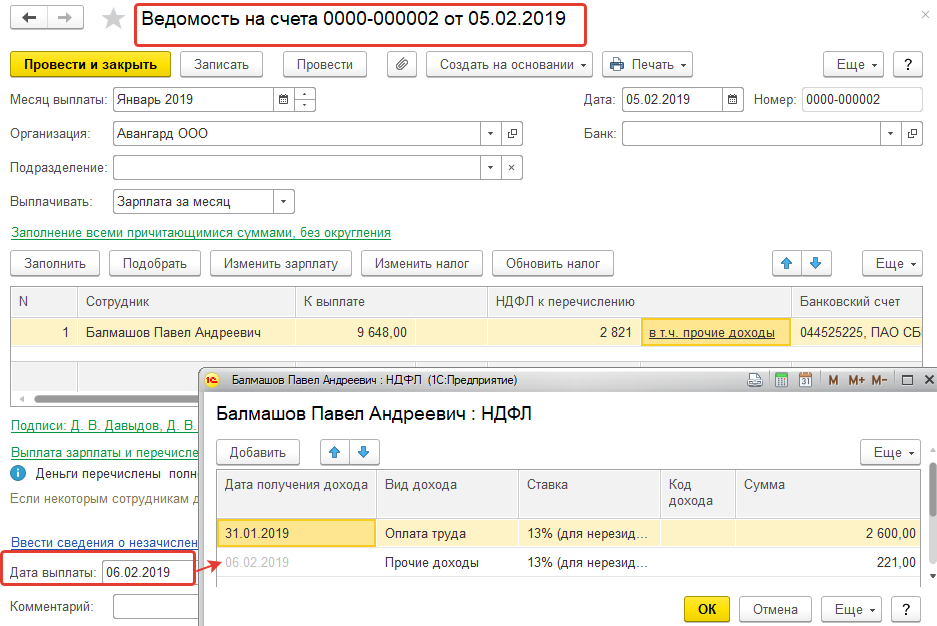Open Создать на основании dropdown menu
Screen dimensions: 937x626
509,65
